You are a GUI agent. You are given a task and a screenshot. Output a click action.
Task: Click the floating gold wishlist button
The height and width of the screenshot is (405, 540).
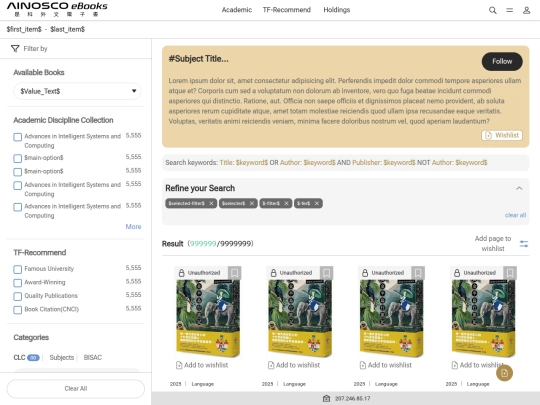pyautogui.click(x=505, y=373)
